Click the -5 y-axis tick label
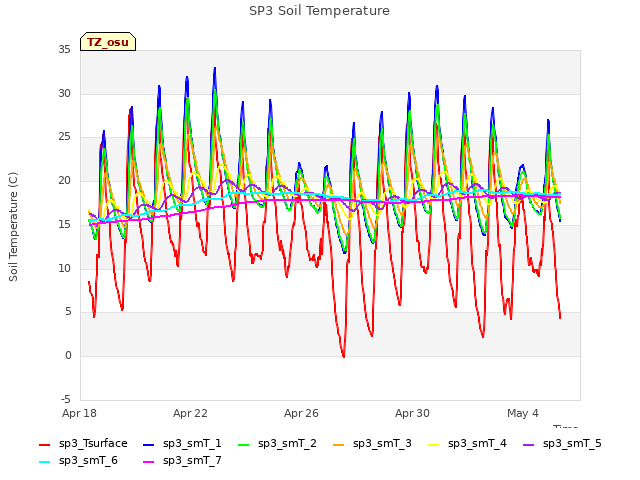The image size is (640, 480). (x=65, y=399)
